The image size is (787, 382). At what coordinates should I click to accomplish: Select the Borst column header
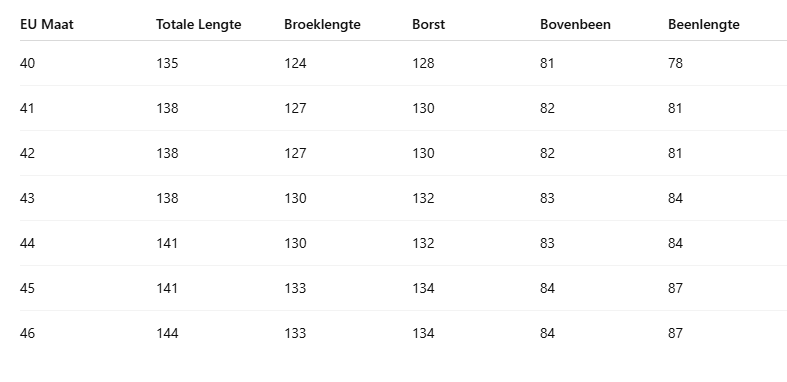click(x=428, y=24)
